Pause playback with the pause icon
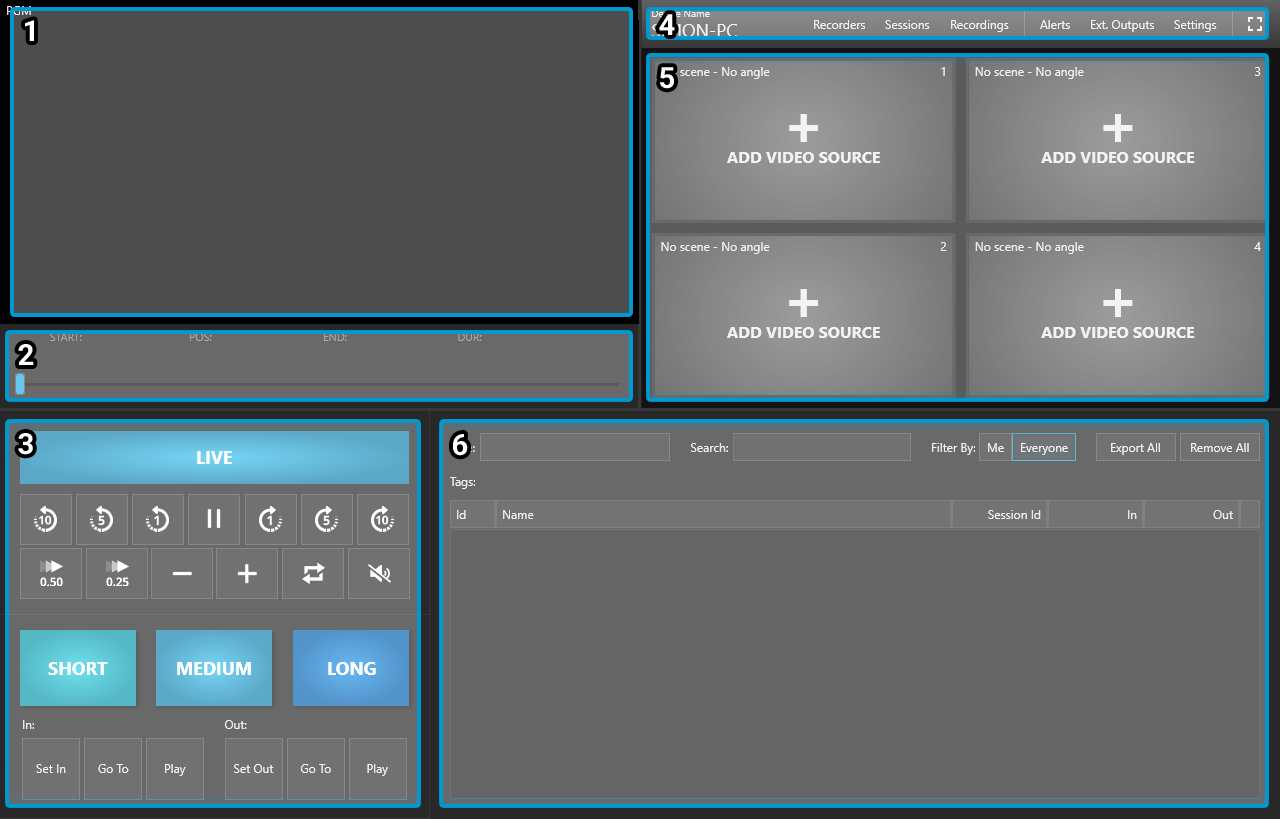Viewport: 1280px width, 819px height. tap(214, 519)
